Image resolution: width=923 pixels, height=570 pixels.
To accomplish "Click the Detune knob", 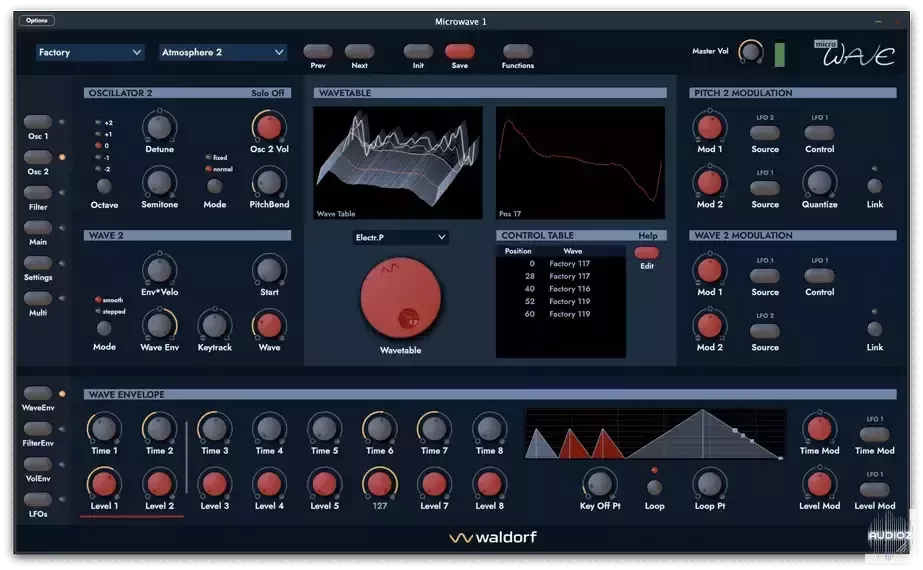I will [x=159, y=127].
